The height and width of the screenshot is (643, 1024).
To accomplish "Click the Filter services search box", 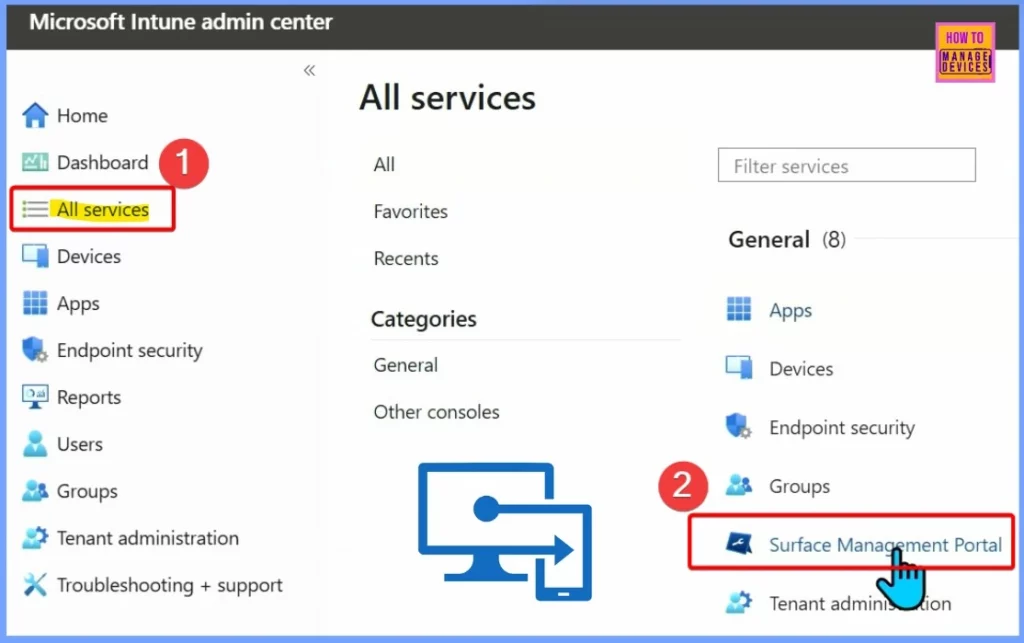I will click(x=846, y=165).
